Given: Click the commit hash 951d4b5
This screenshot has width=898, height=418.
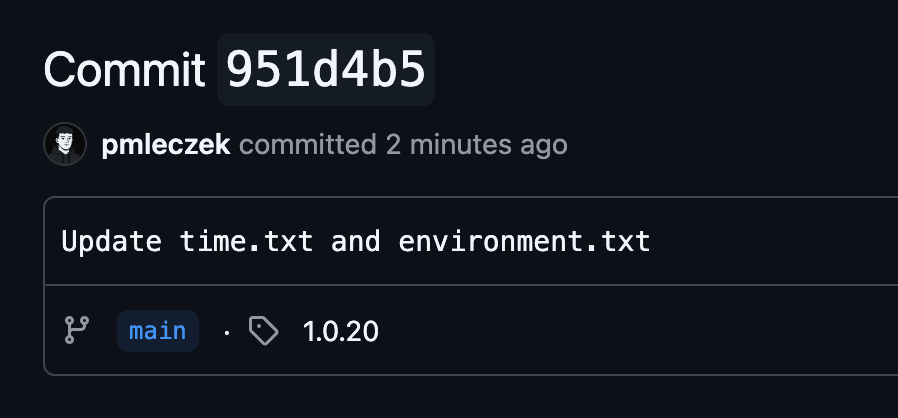Looking at the screenshot, I should 326,69.
